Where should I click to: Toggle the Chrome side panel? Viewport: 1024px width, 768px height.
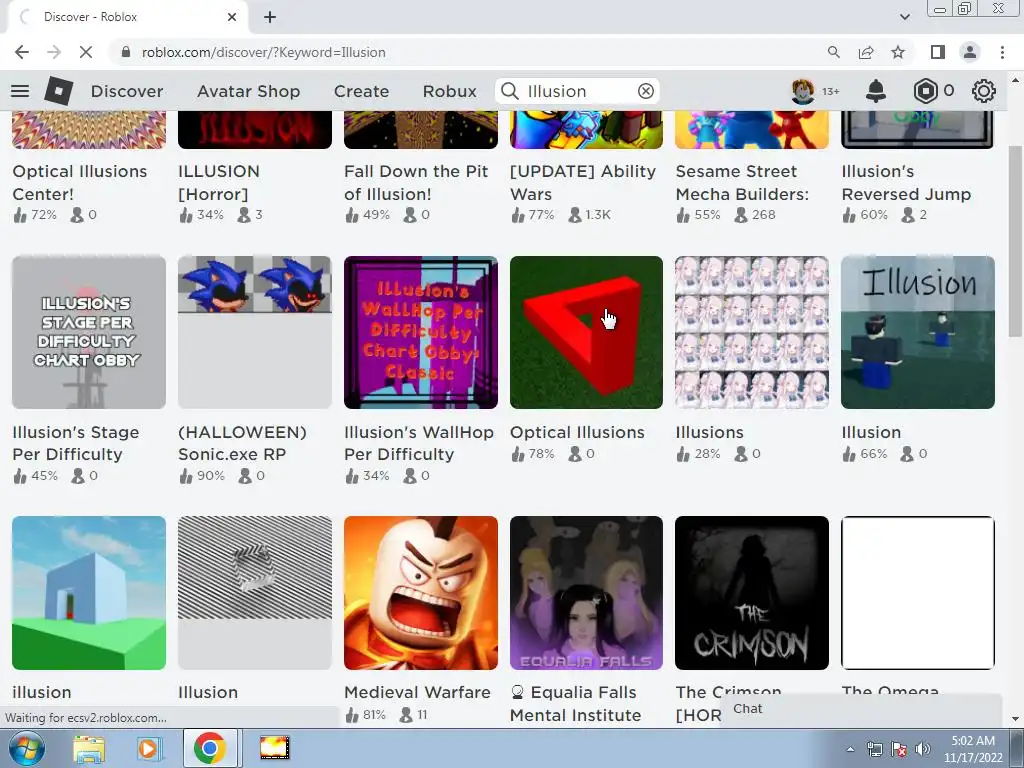[x=938, y=52]
